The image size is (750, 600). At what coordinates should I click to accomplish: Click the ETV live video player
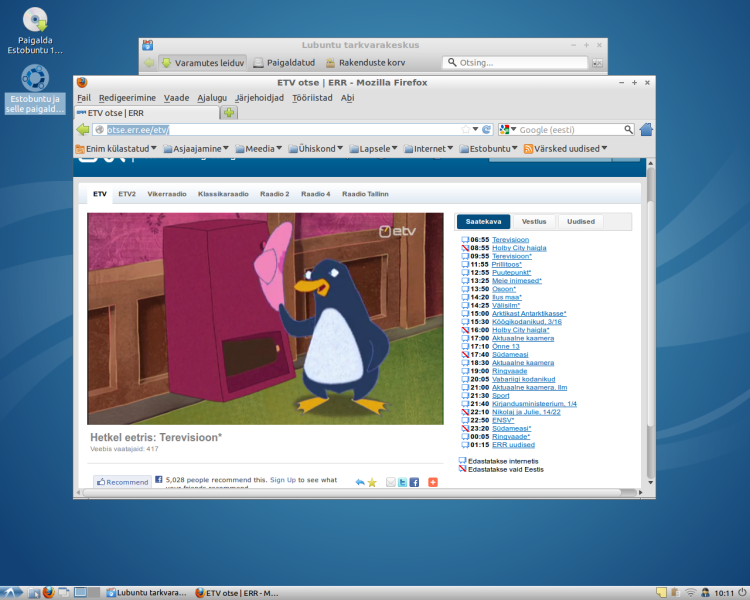[265, 319]
